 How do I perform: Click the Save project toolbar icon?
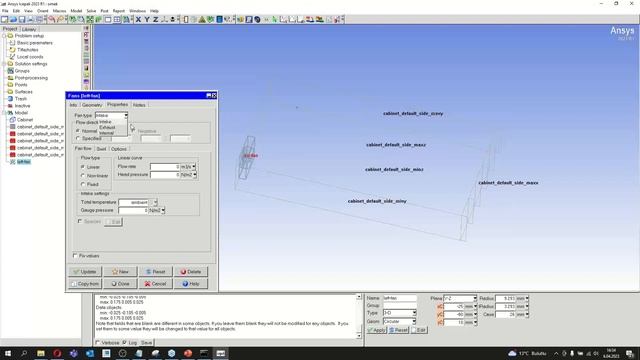(22, 19)
